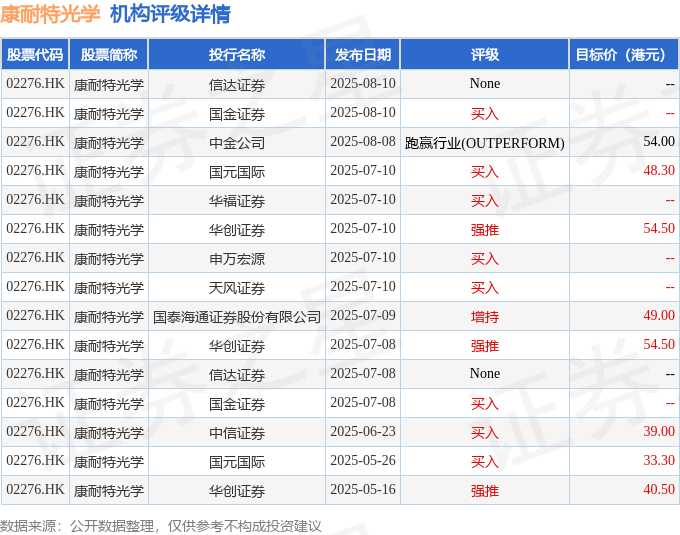Click None rating in 2025-07-08 row
This screenshot has height=535, width=680.
point(484,373)
